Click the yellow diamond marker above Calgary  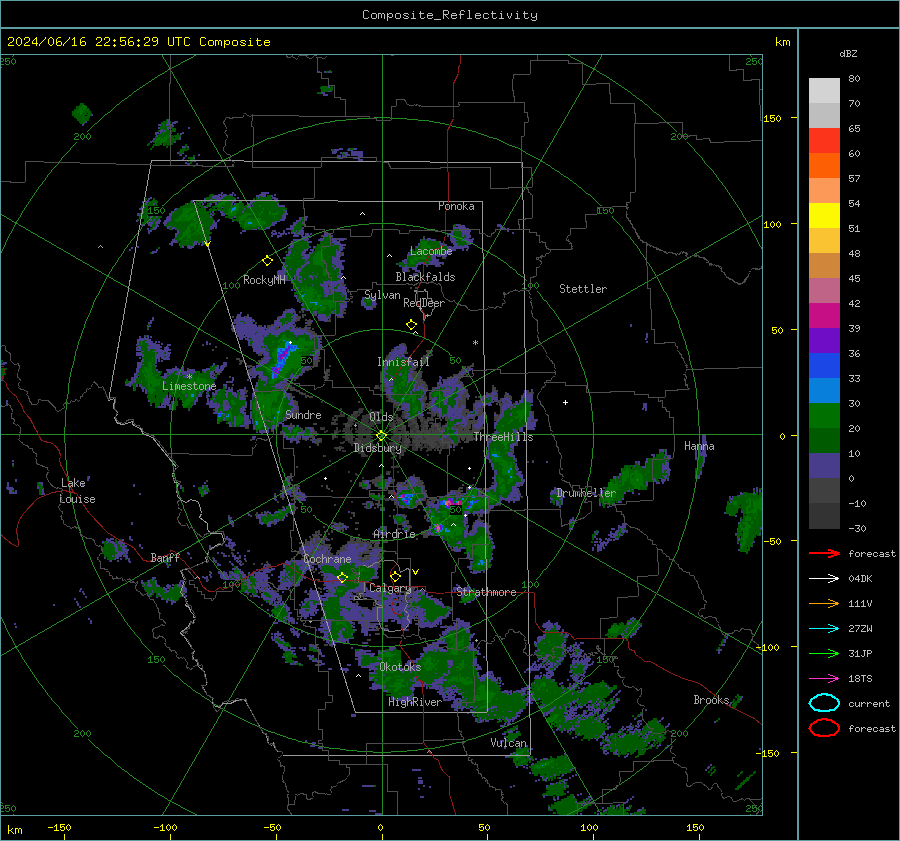point(395,576)
